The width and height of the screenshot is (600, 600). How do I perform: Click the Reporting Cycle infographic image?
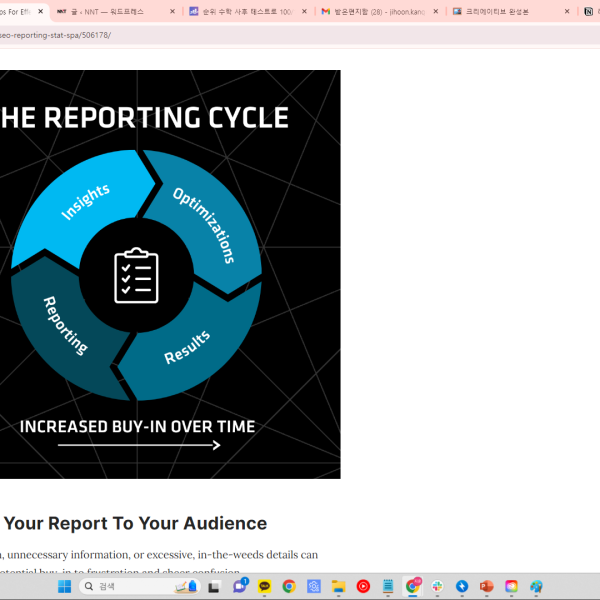170,274
